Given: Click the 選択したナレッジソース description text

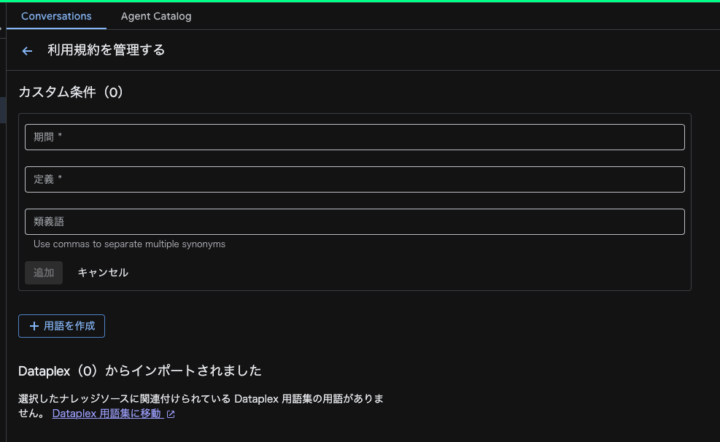Looking at the screenshot, I should click(200, 399).
